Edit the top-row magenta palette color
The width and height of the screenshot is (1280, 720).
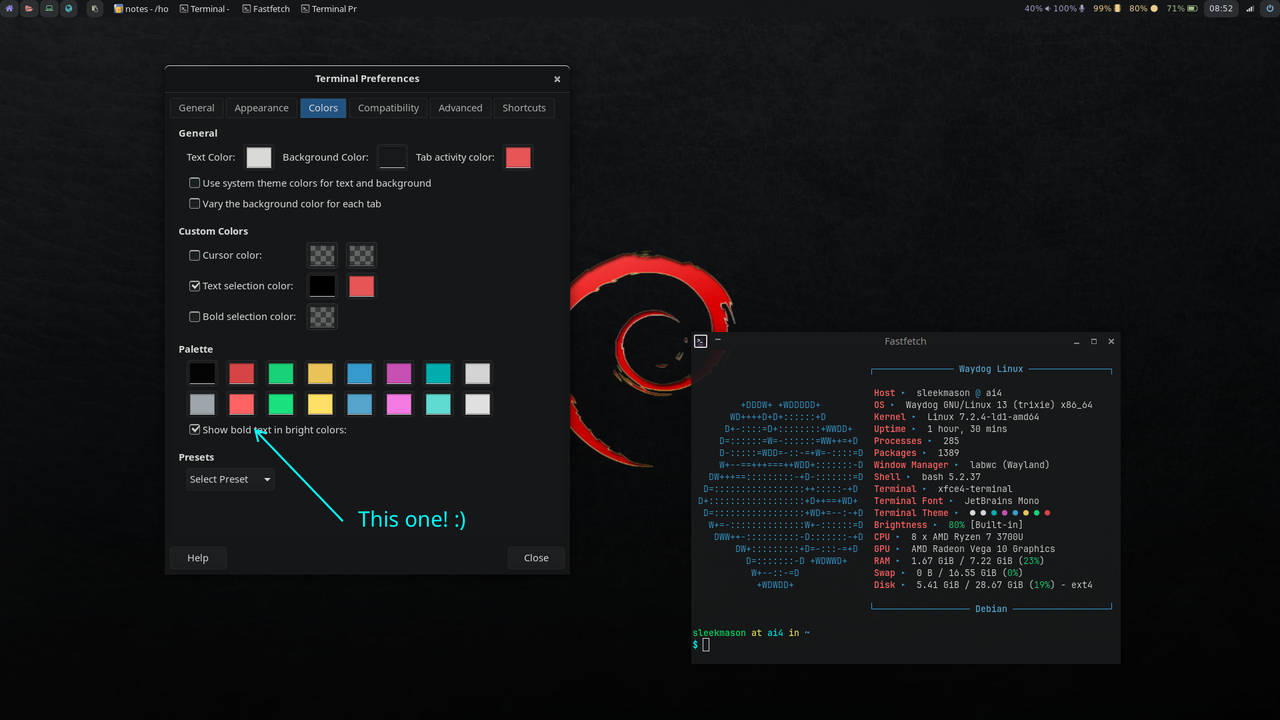399,373
